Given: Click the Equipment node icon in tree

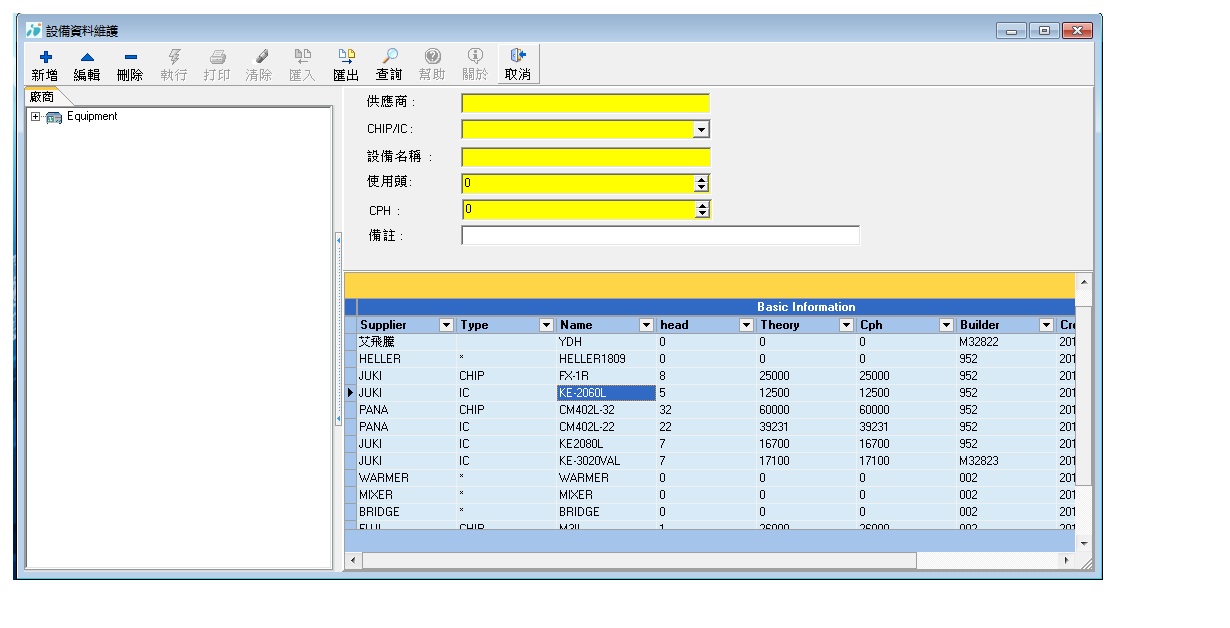Looking at the screenshot, I should (x=54, y=117).
